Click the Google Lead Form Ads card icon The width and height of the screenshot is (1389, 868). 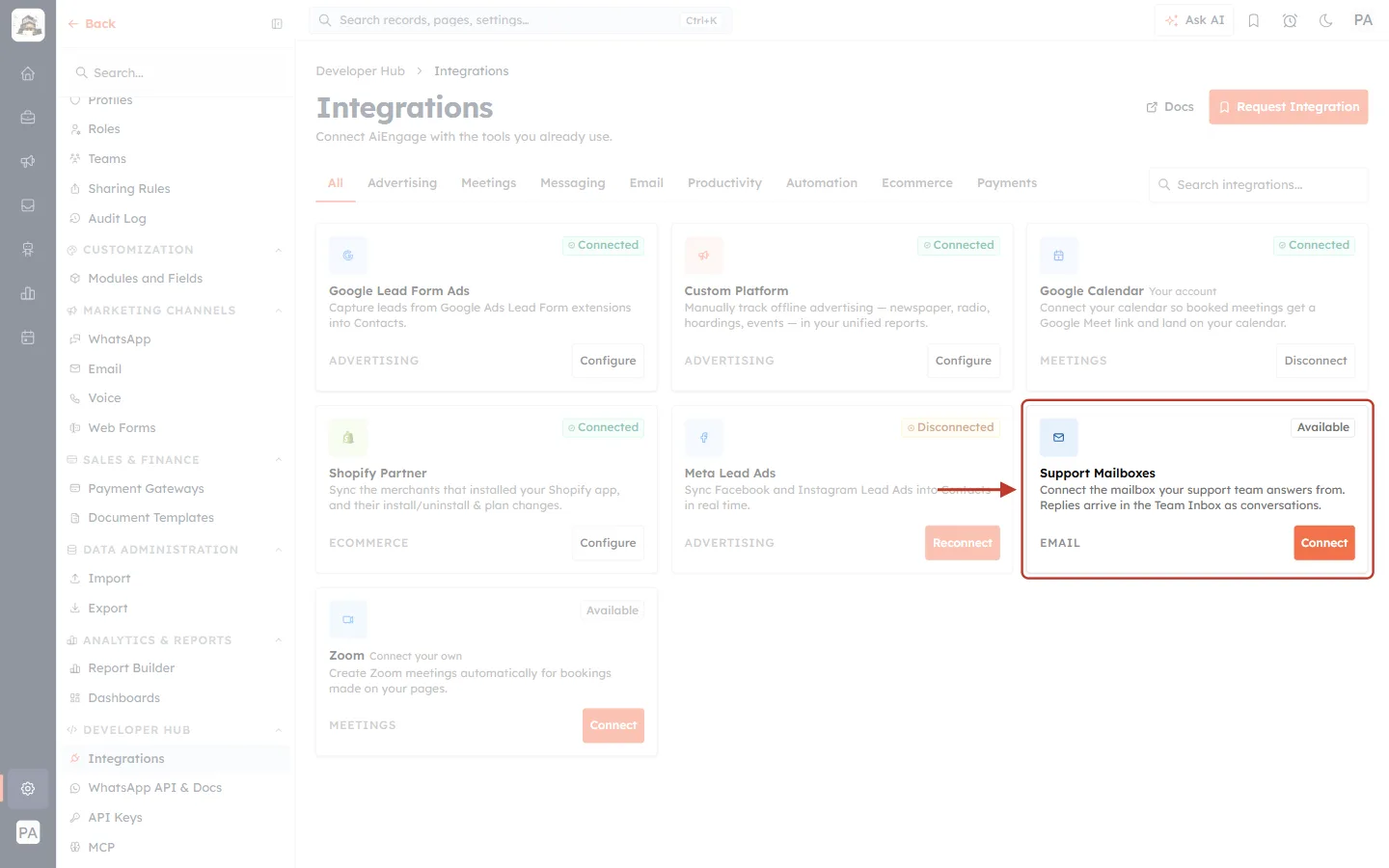point(348,256)
